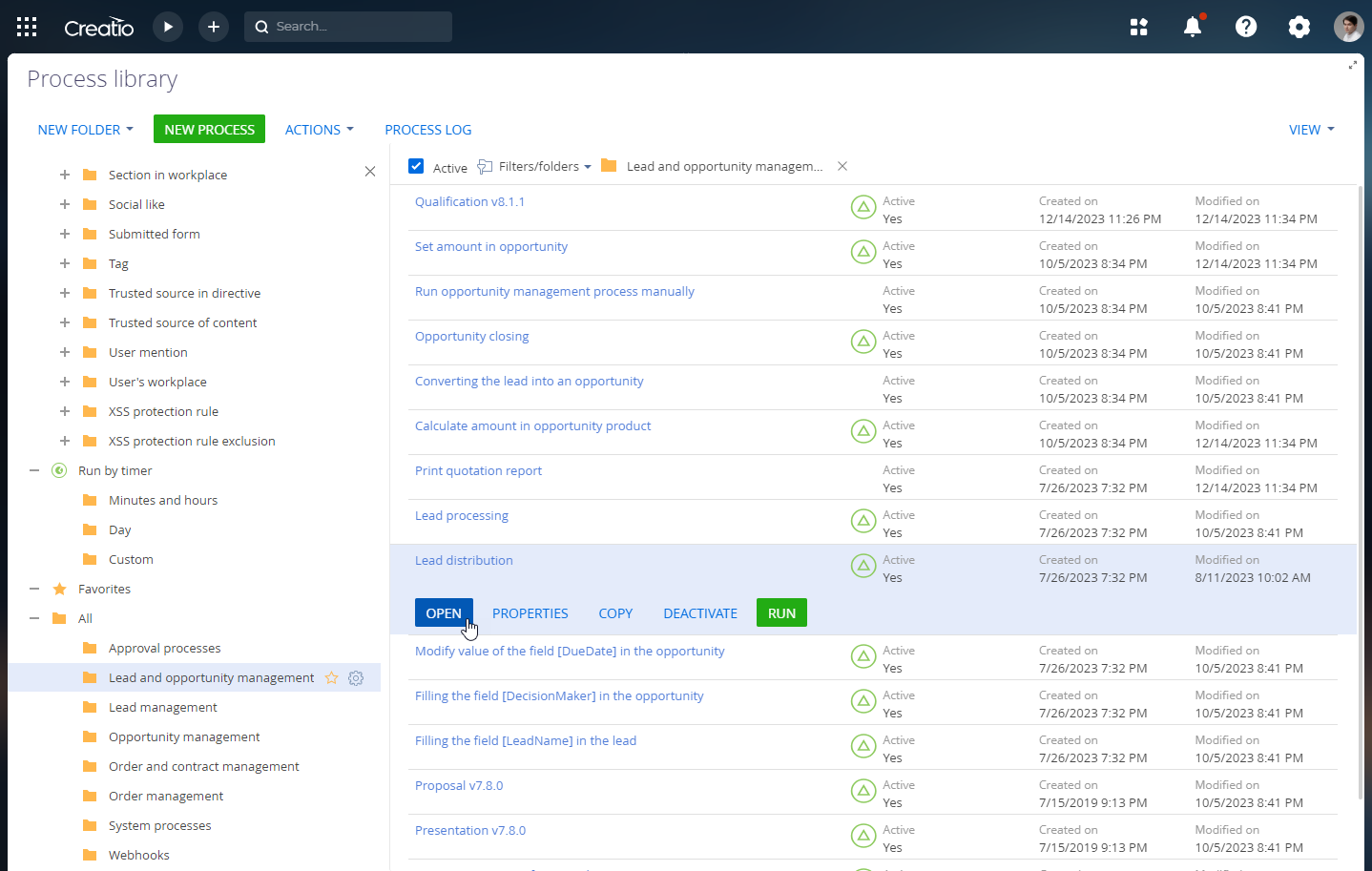Click the plus quick-add icon in header
The width and height of the screenshot is (1372, 871).
coord(214,27)
